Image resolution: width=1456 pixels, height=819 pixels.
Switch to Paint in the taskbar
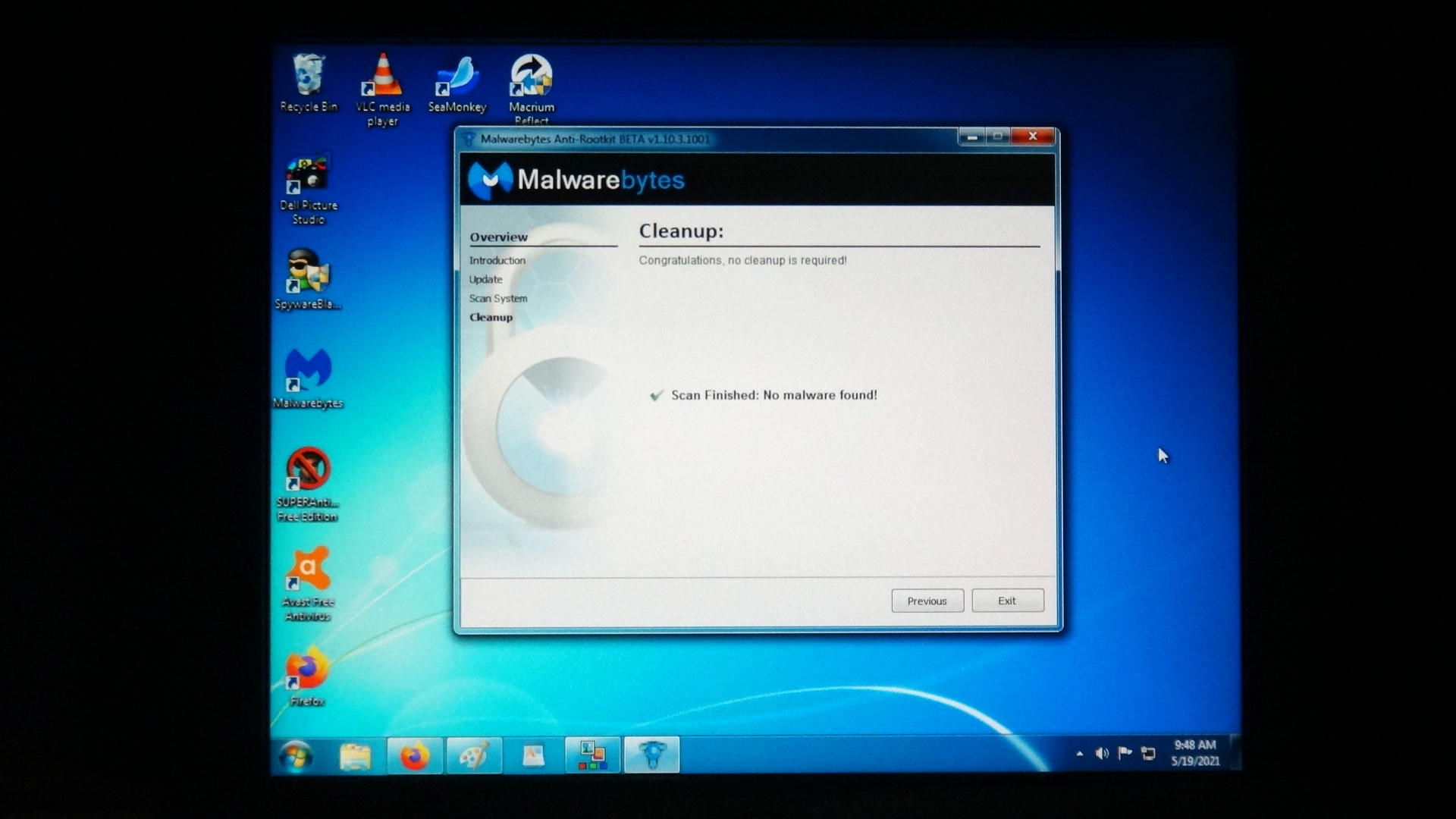click(474, 755)
